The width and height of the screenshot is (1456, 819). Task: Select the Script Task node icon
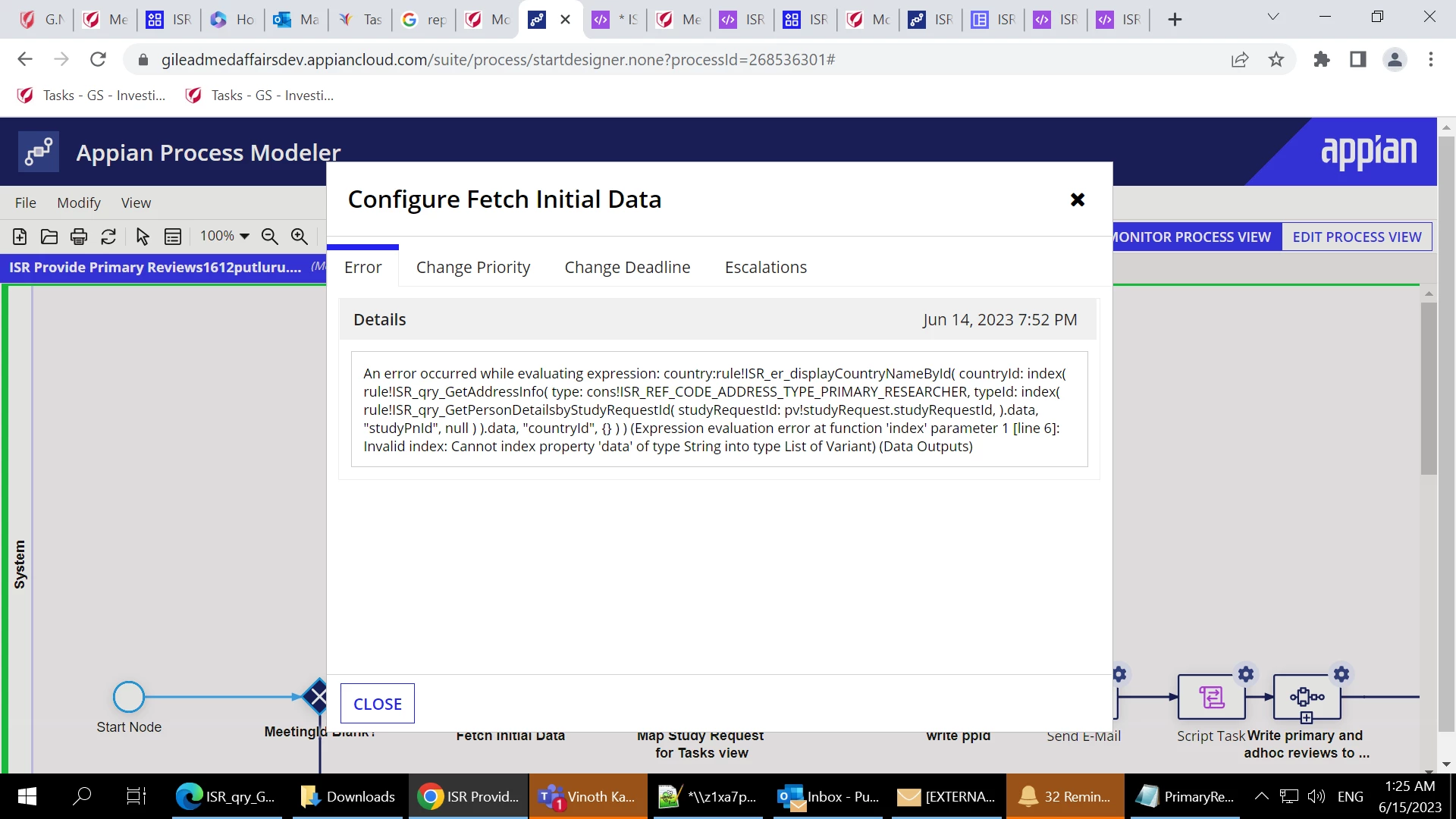point(1212,697)
